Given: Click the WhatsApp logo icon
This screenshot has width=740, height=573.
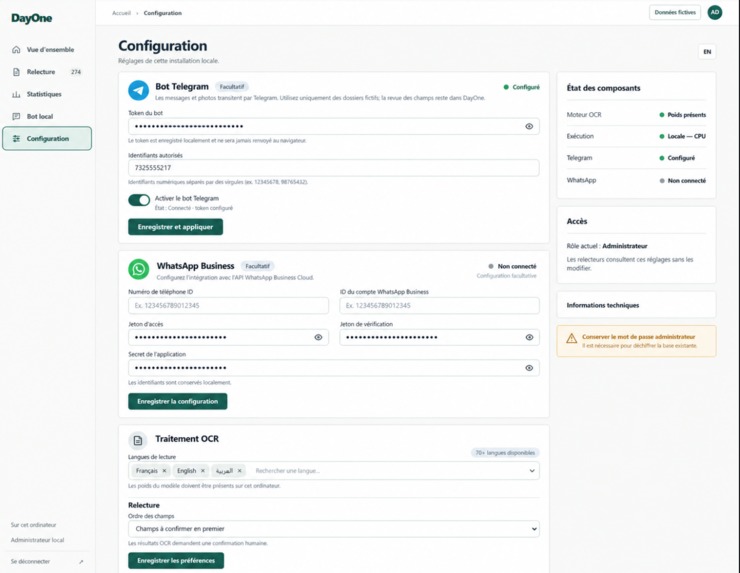Looking at the screenshot, I should click(x=138, y=269).
